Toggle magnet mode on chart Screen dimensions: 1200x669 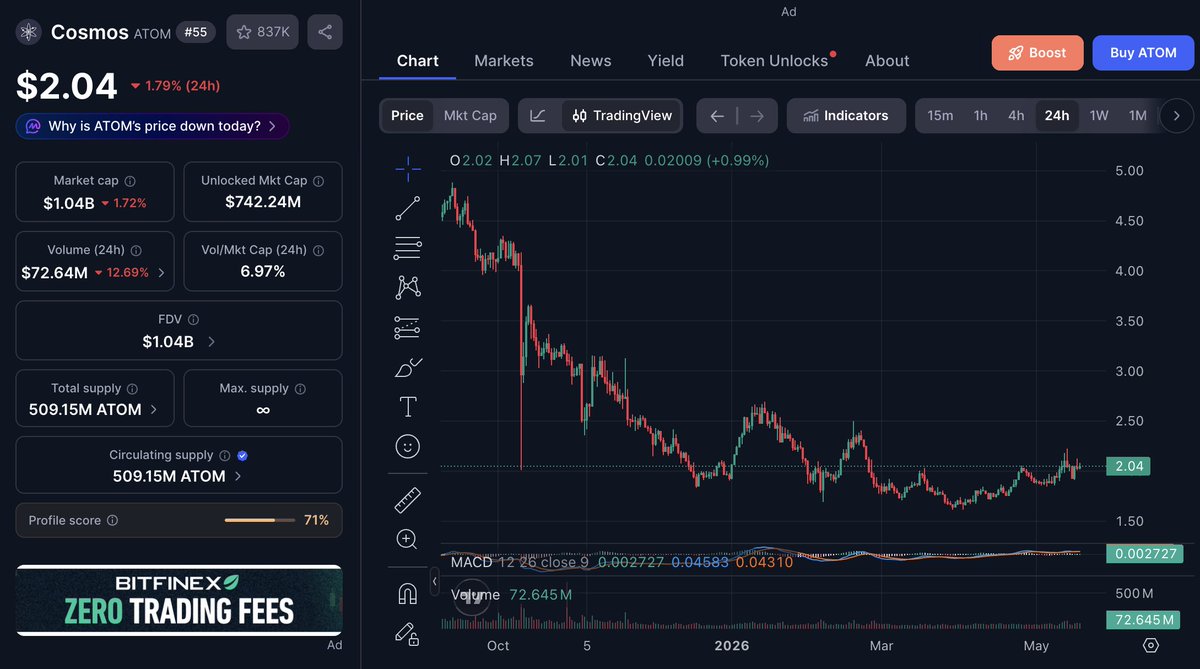[x=407, y=593]
